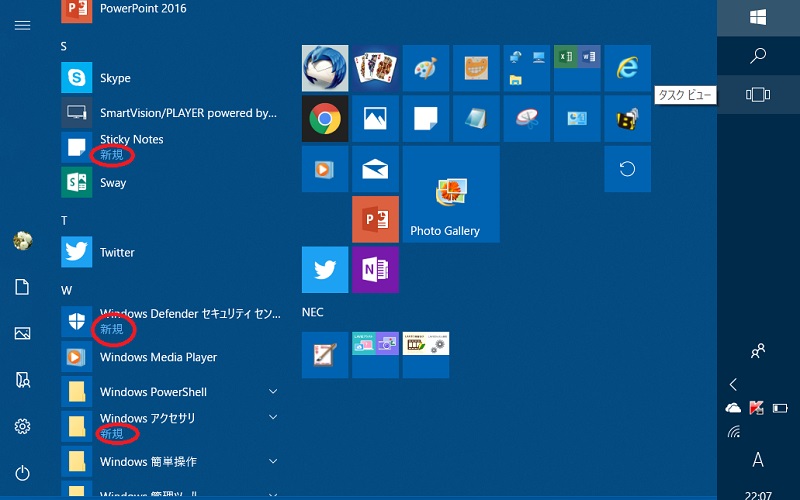Click the S letter group header
800x500 pixels.
click(x=64, y=46)
